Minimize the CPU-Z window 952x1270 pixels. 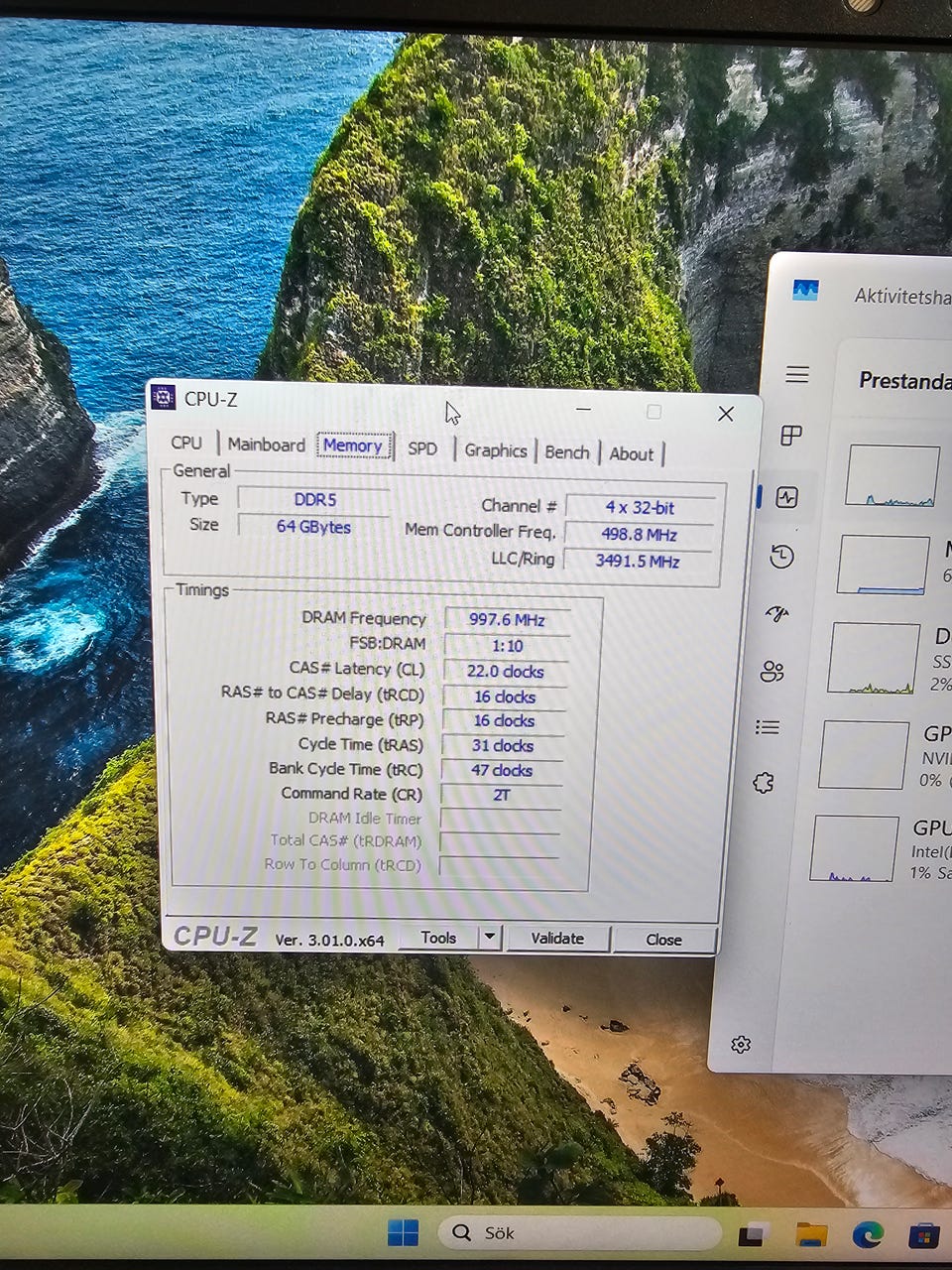(583, 409)
